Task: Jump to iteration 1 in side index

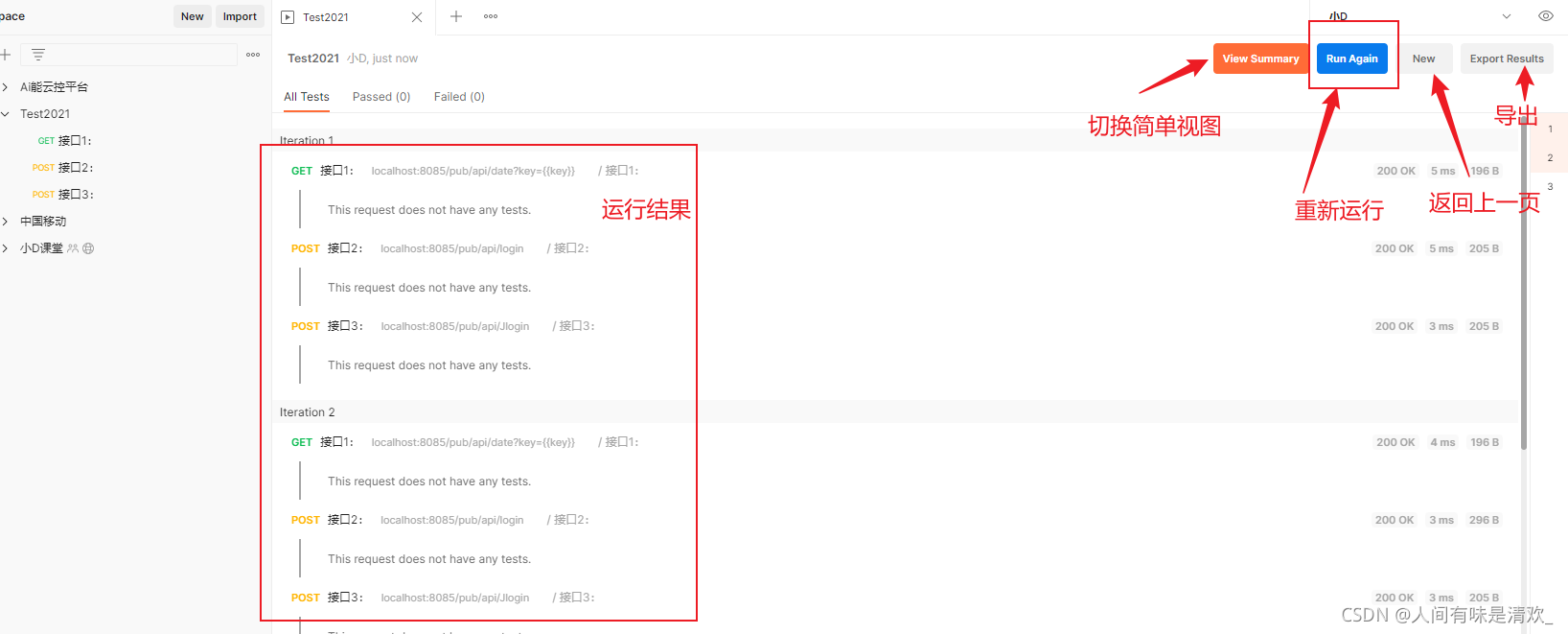Action: click(1550, 129)
